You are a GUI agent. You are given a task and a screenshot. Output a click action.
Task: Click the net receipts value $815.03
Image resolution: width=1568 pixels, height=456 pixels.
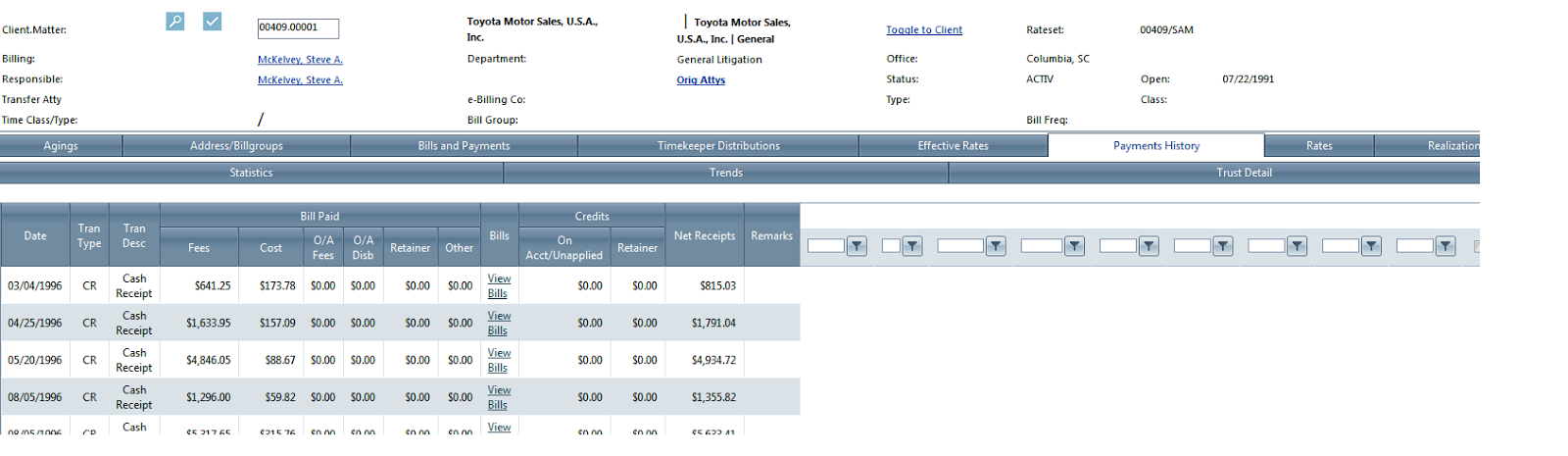pyautogui.click(x=717, y=286)
